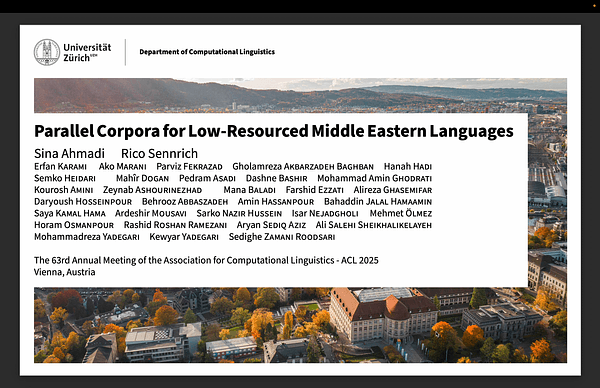
Task: Click the Universität Zürich seal logo
Action: (47, 52)
